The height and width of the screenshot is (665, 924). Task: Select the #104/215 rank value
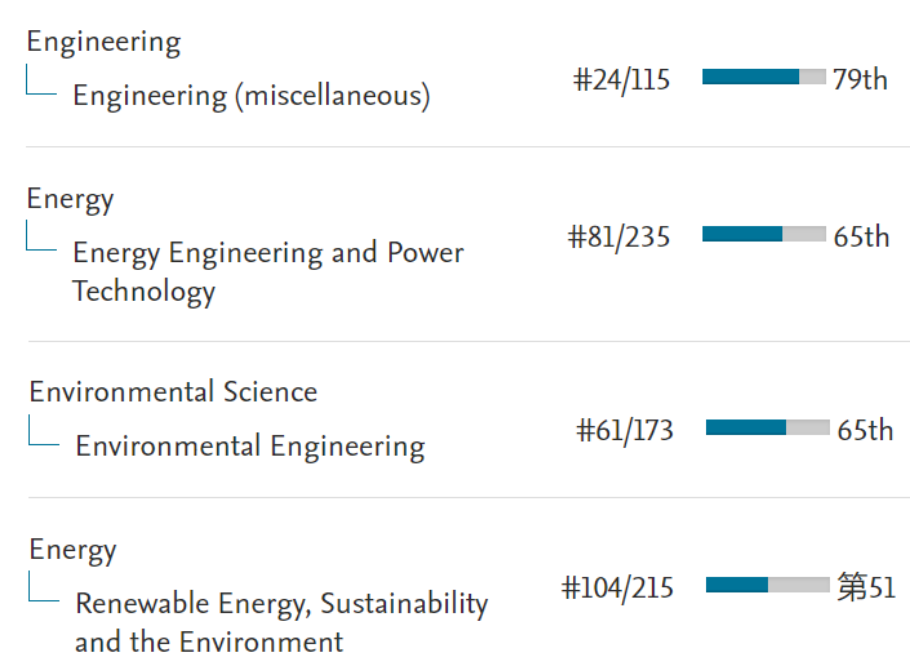click(617, 588)
